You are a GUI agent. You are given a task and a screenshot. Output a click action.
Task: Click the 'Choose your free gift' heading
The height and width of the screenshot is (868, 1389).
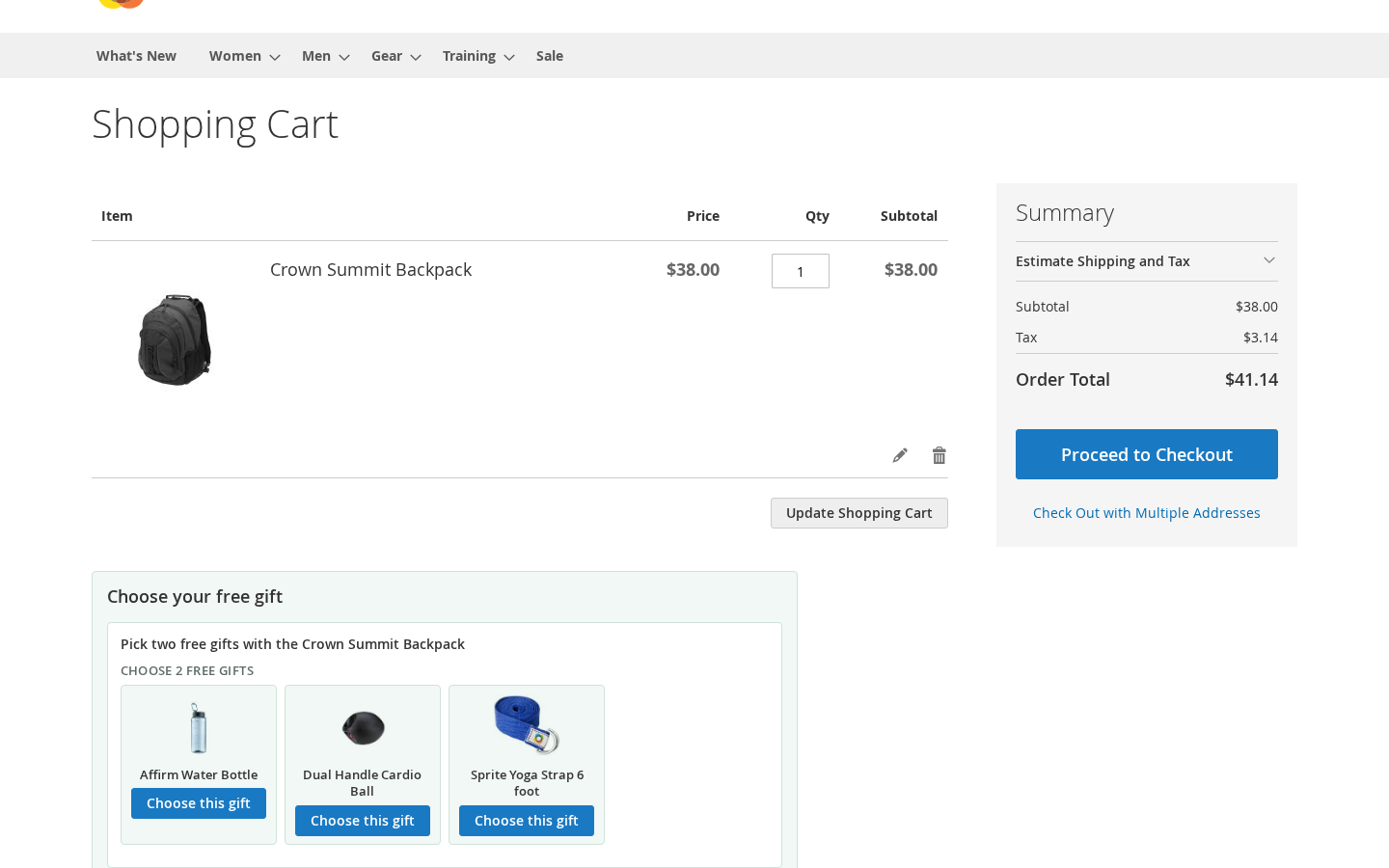click(195, 597)
